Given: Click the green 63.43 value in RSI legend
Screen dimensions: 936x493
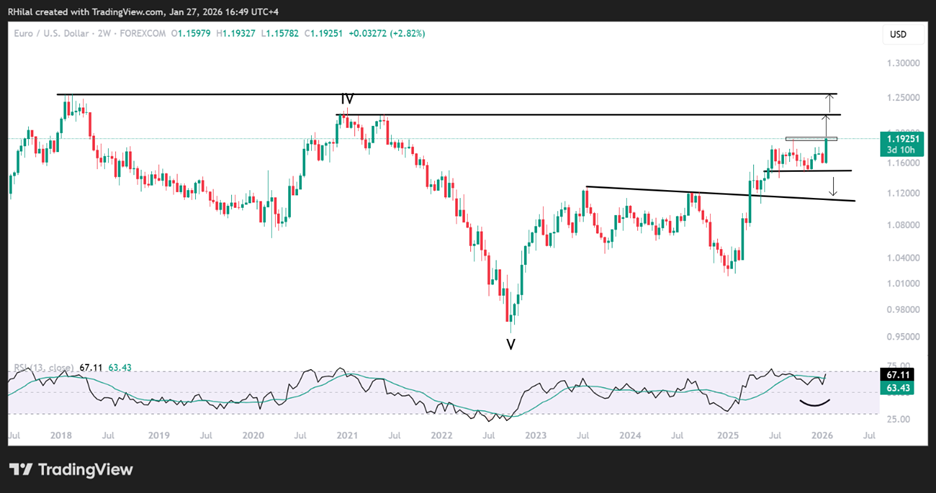Looking at the screenshot, I should click(119, 368).
